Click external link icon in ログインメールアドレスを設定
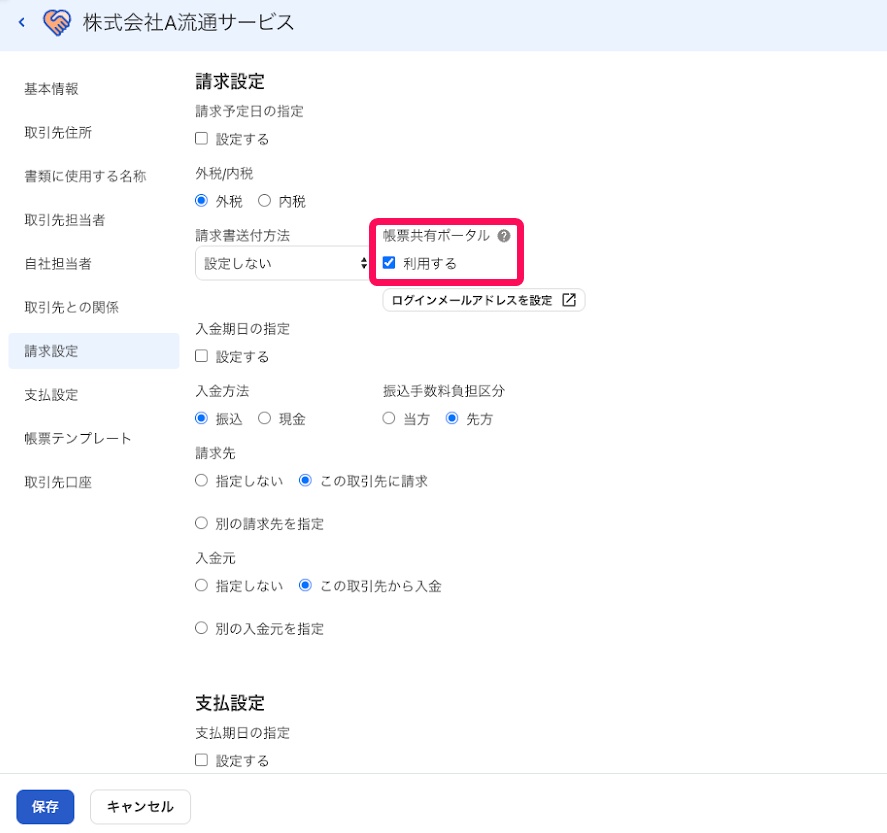Screen dimensions: 887x833 pos(569,300)
